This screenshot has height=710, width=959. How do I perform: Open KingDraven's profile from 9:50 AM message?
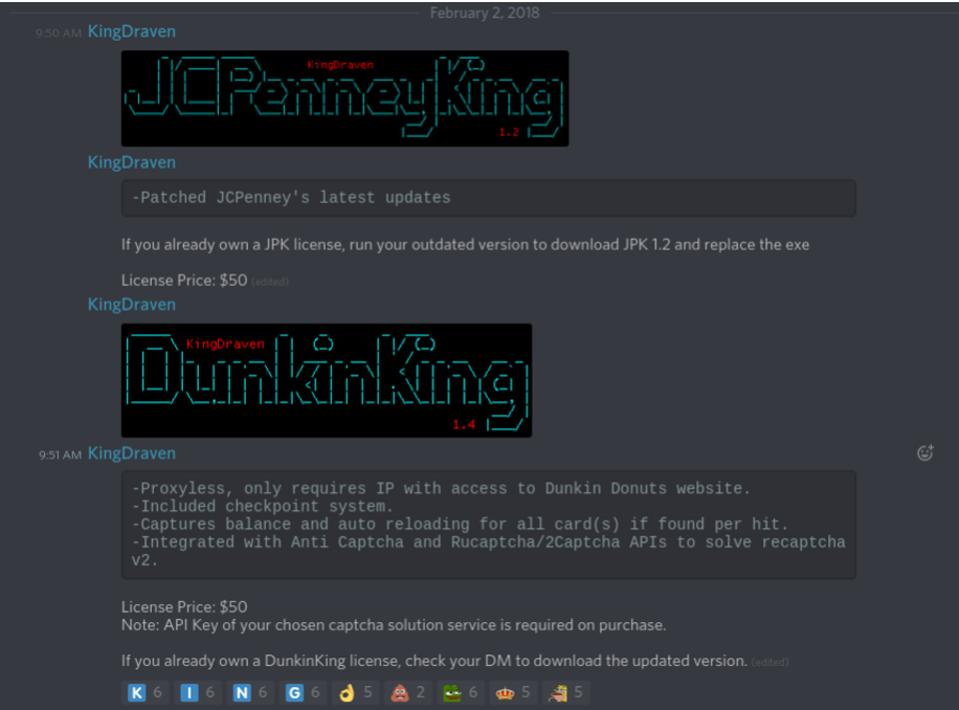click(x=131, y=32)
